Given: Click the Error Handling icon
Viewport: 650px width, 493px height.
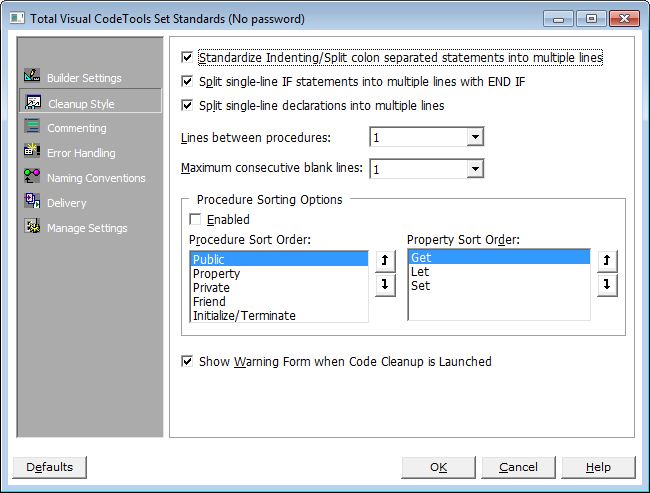Looking at the screenshot, I should coord(31,152).
